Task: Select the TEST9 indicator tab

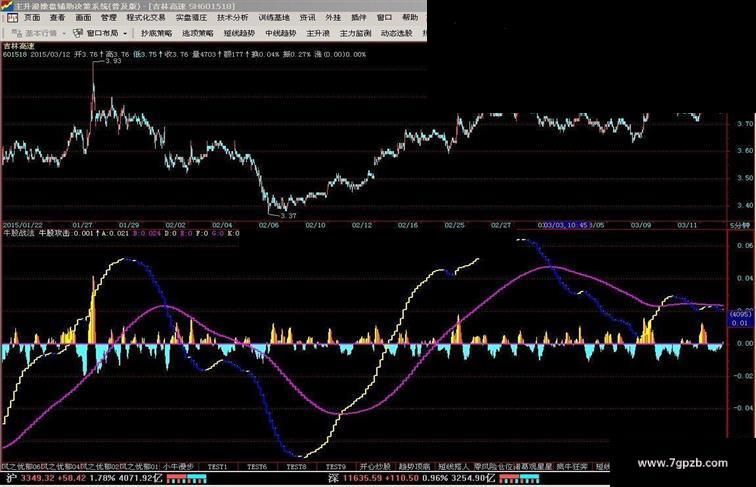Action: click(336, 467)
